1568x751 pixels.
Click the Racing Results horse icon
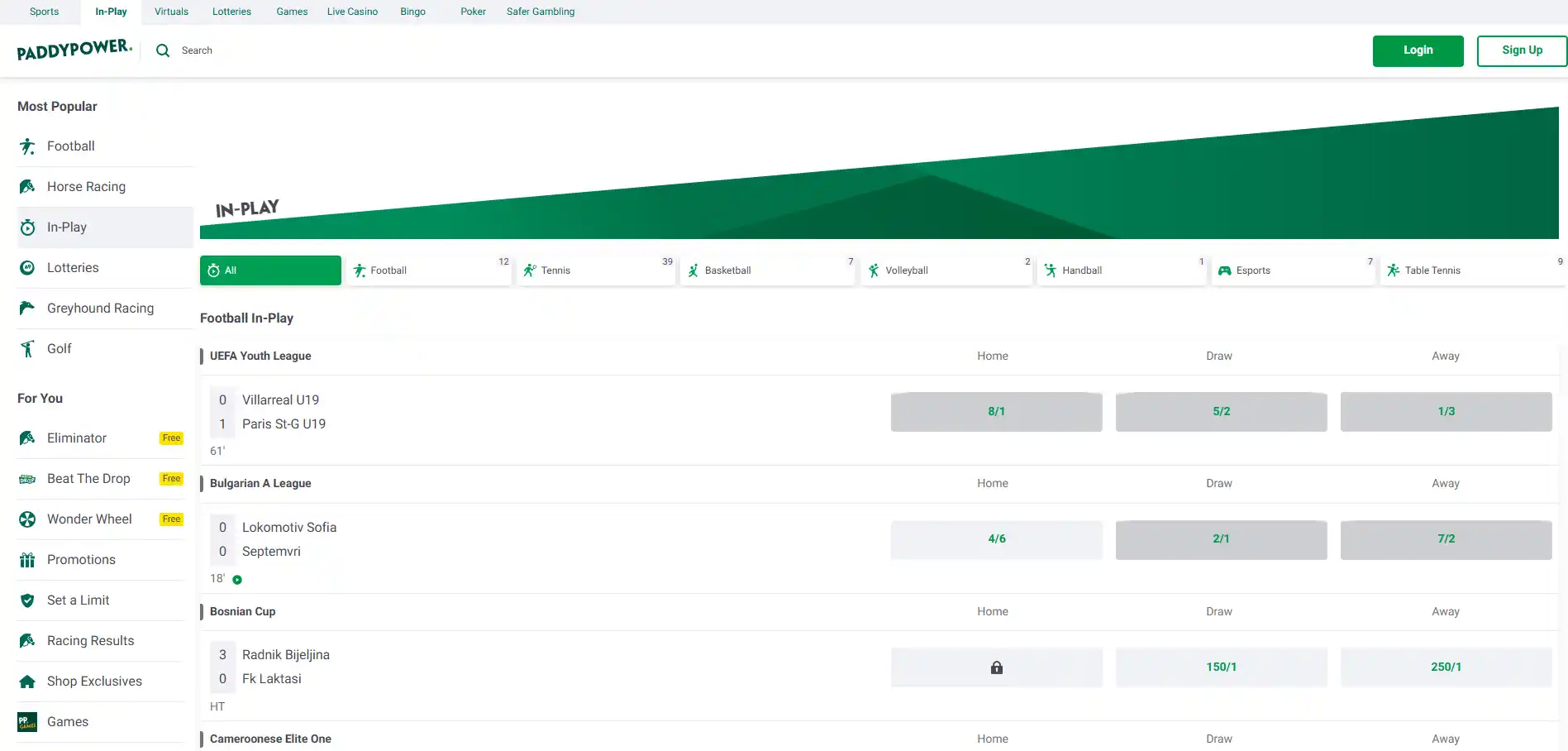(27, 641)
